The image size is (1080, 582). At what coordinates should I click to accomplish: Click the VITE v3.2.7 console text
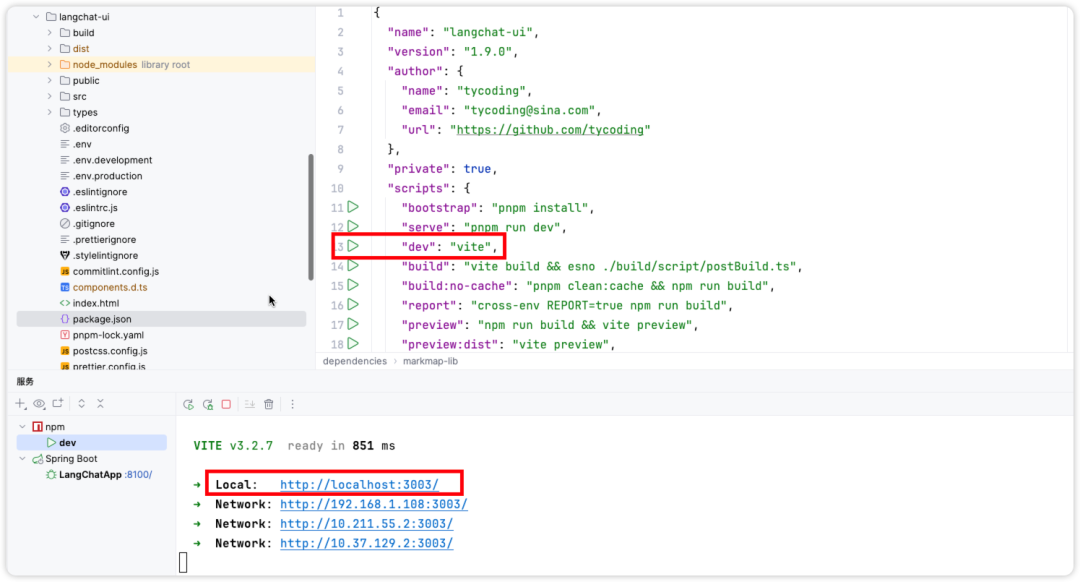point(233,446)
